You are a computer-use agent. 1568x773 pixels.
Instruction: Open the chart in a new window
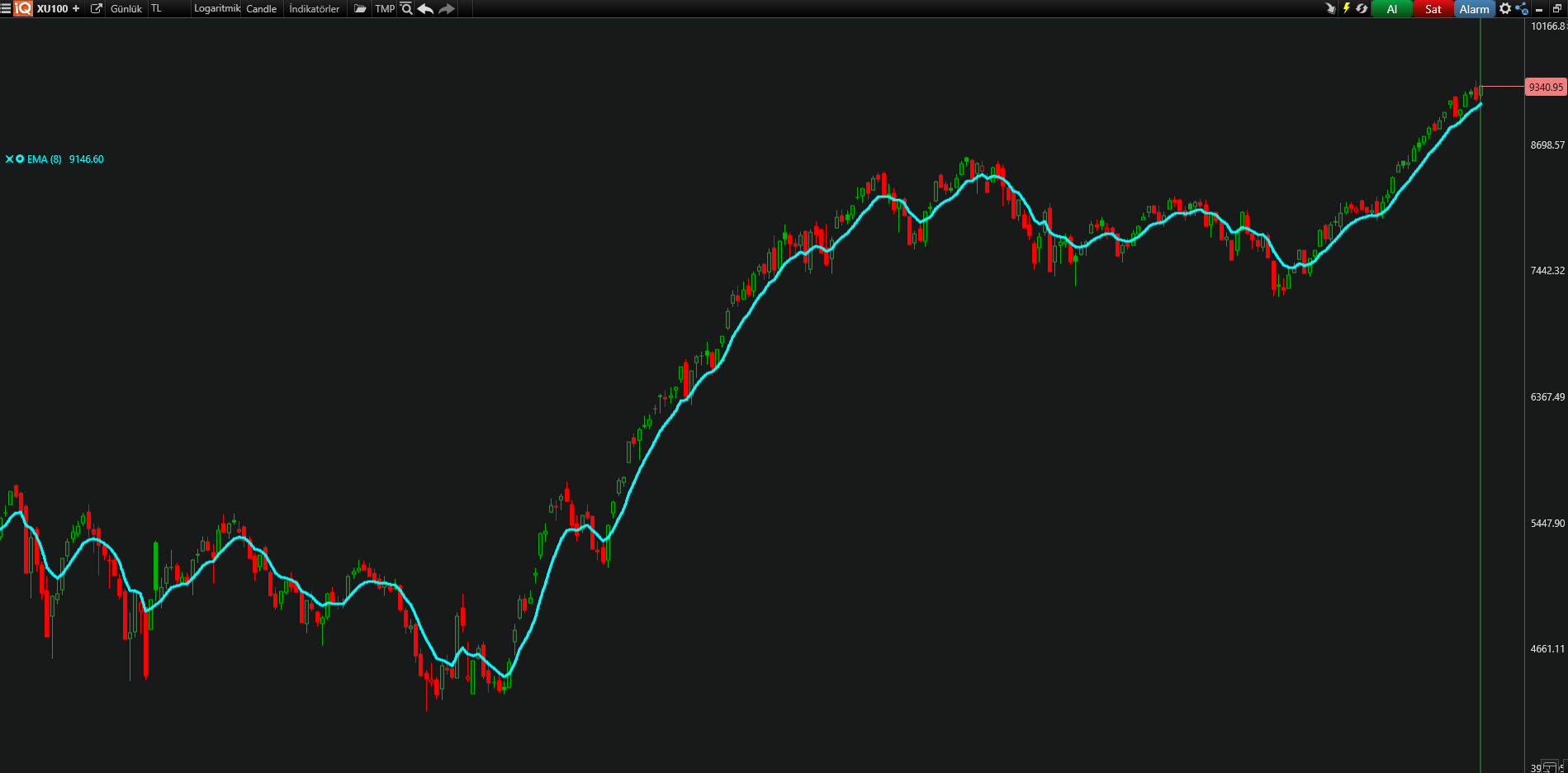97,8
